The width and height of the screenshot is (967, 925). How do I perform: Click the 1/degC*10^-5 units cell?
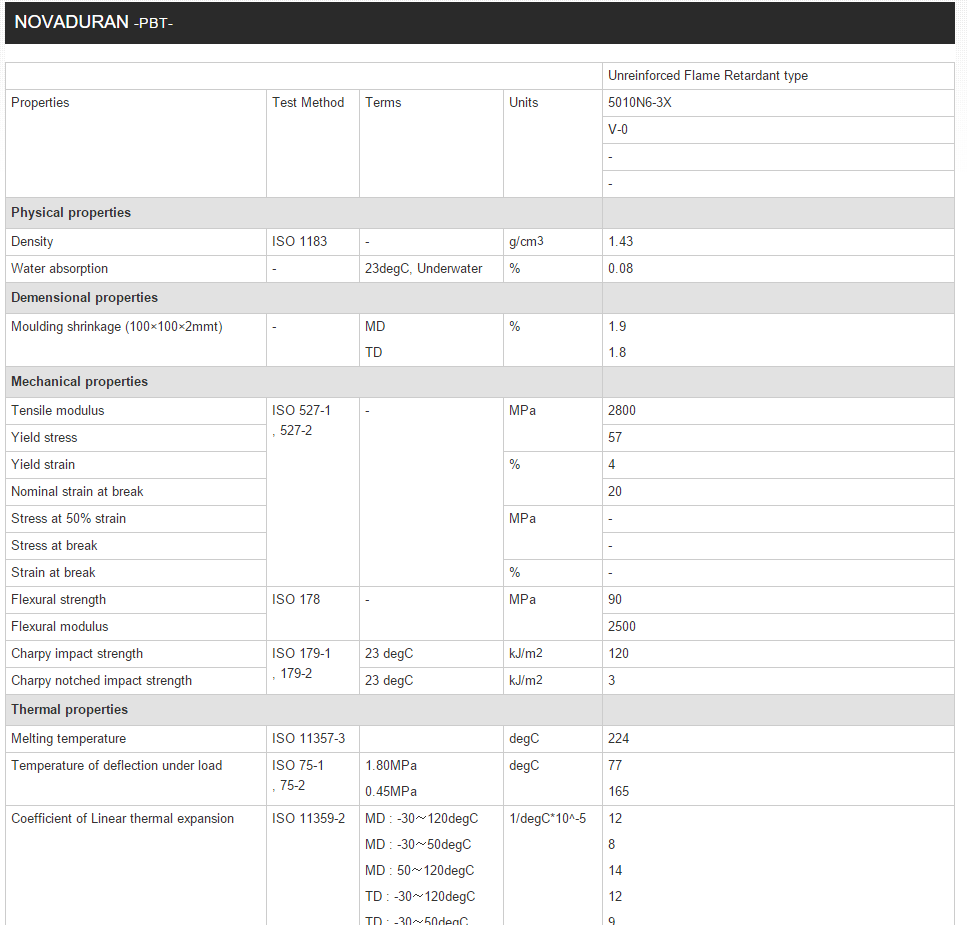pyautogui.click(x=547, y=818)
